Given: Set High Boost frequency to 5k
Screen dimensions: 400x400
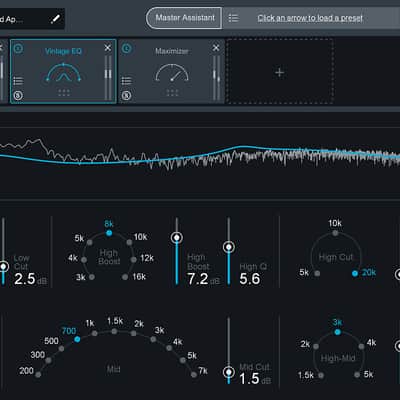Looking at the screenshot, I should click(89, 242).
